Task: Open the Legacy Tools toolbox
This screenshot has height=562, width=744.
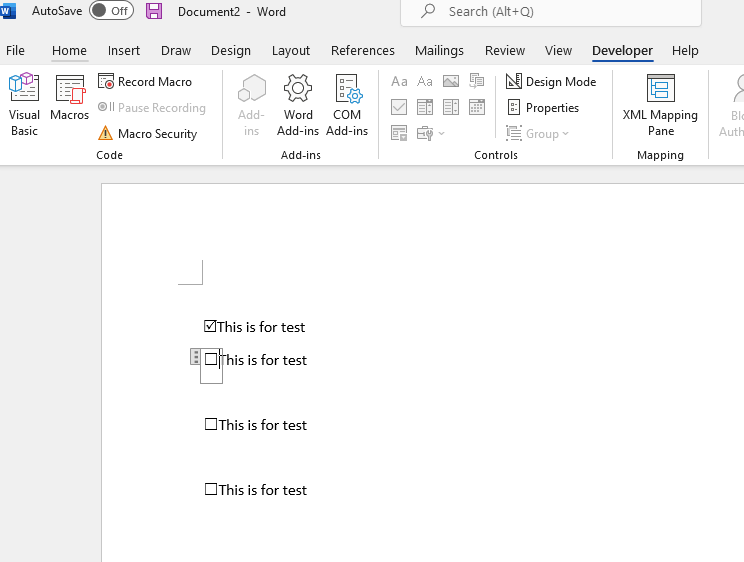Action: (x=425, y=133)
